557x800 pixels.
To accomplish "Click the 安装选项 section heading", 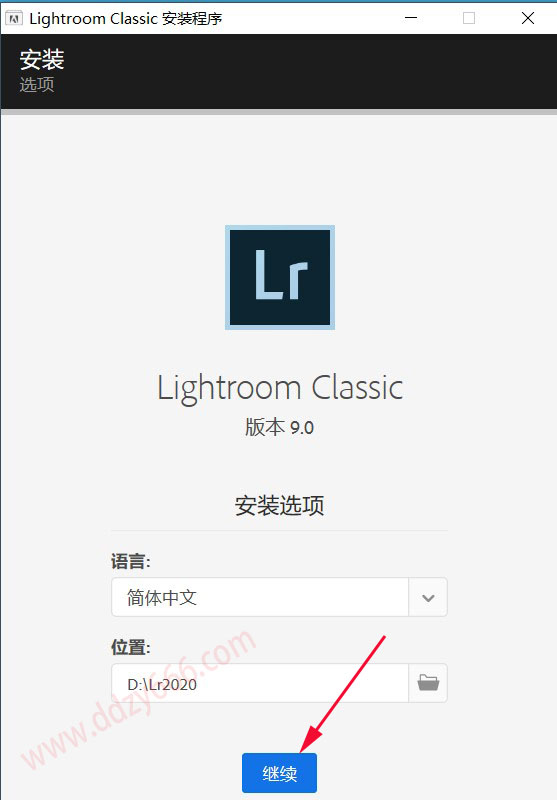I will (x=279, y=506).
